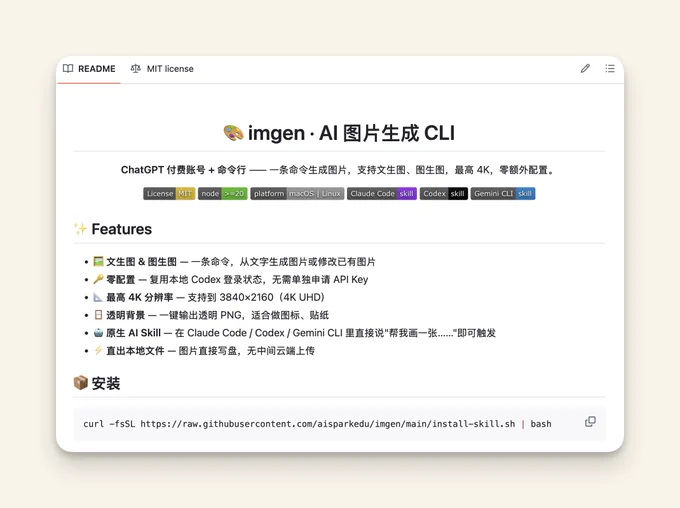This screenshot has width=680, height=508.
Task: Click the License MIT badge
Action: coord(169,193)
